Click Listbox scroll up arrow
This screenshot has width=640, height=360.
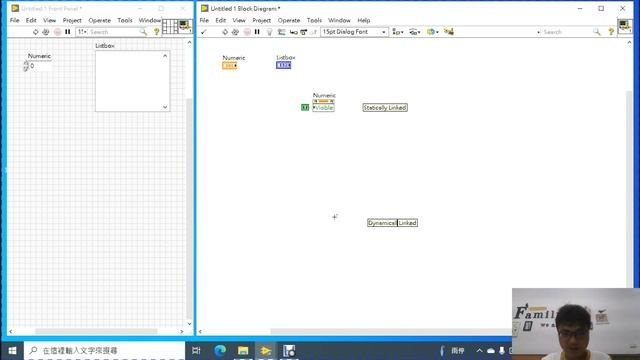point(165,56)
